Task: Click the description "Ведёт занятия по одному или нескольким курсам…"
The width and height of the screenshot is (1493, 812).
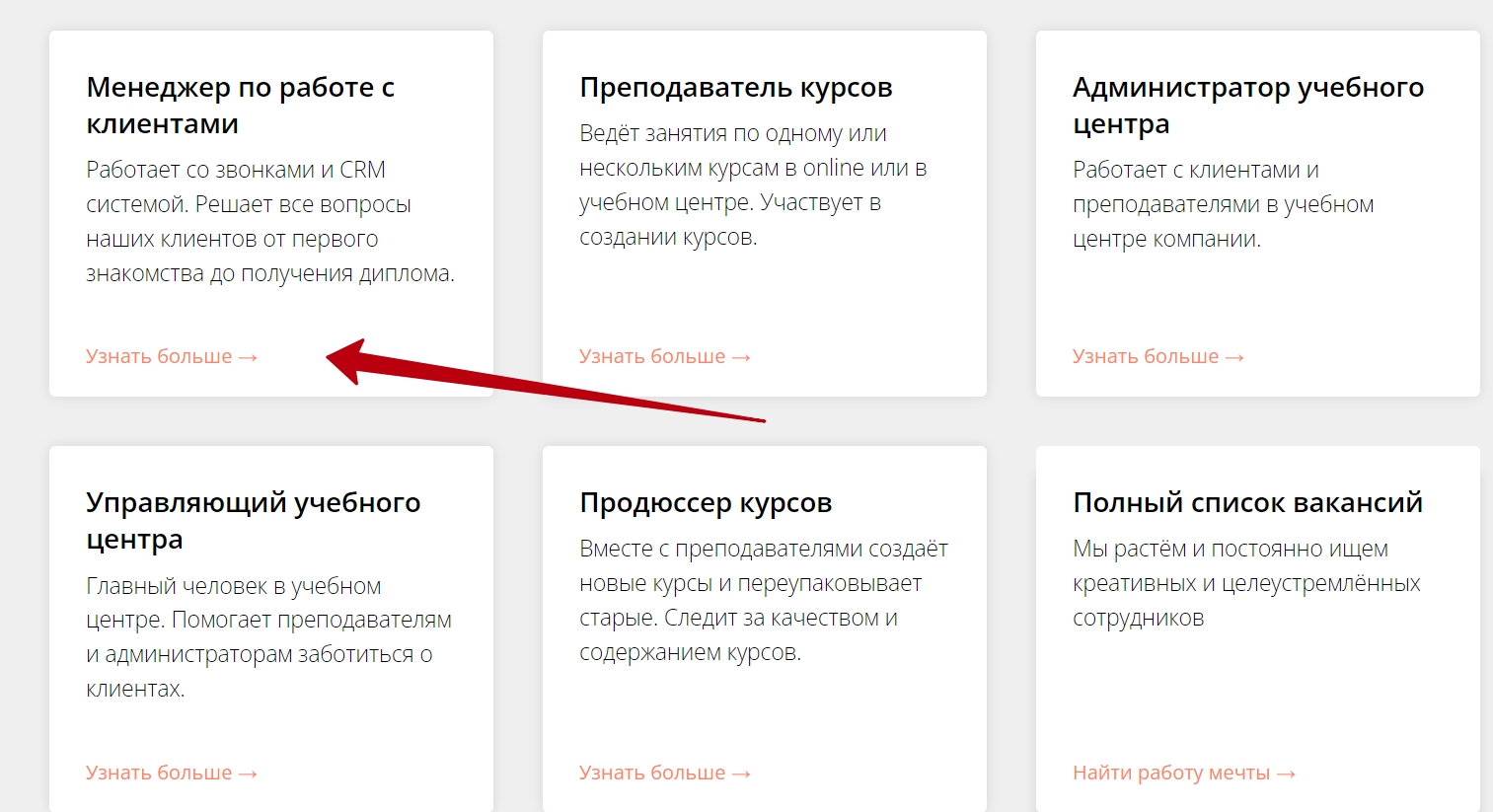Action: click(753, 185)
